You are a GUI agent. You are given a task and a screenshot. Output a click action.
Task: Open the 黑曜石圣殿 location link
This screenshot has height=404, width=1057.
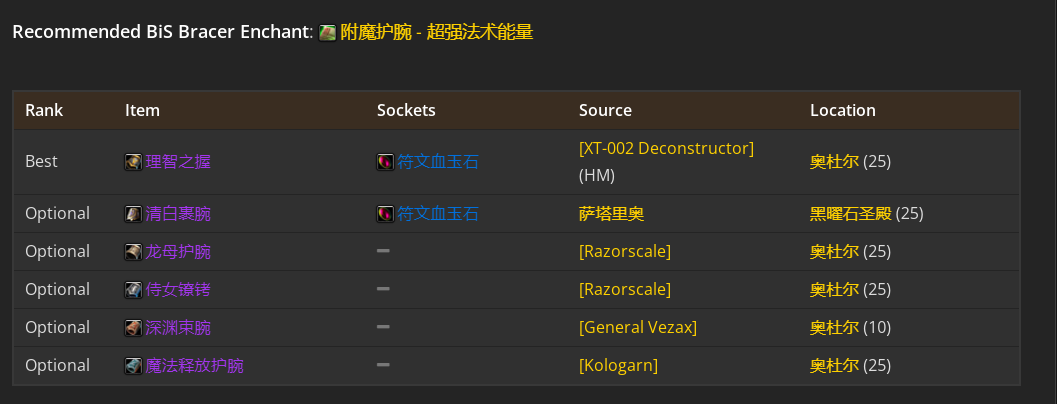tap(851, 214)
